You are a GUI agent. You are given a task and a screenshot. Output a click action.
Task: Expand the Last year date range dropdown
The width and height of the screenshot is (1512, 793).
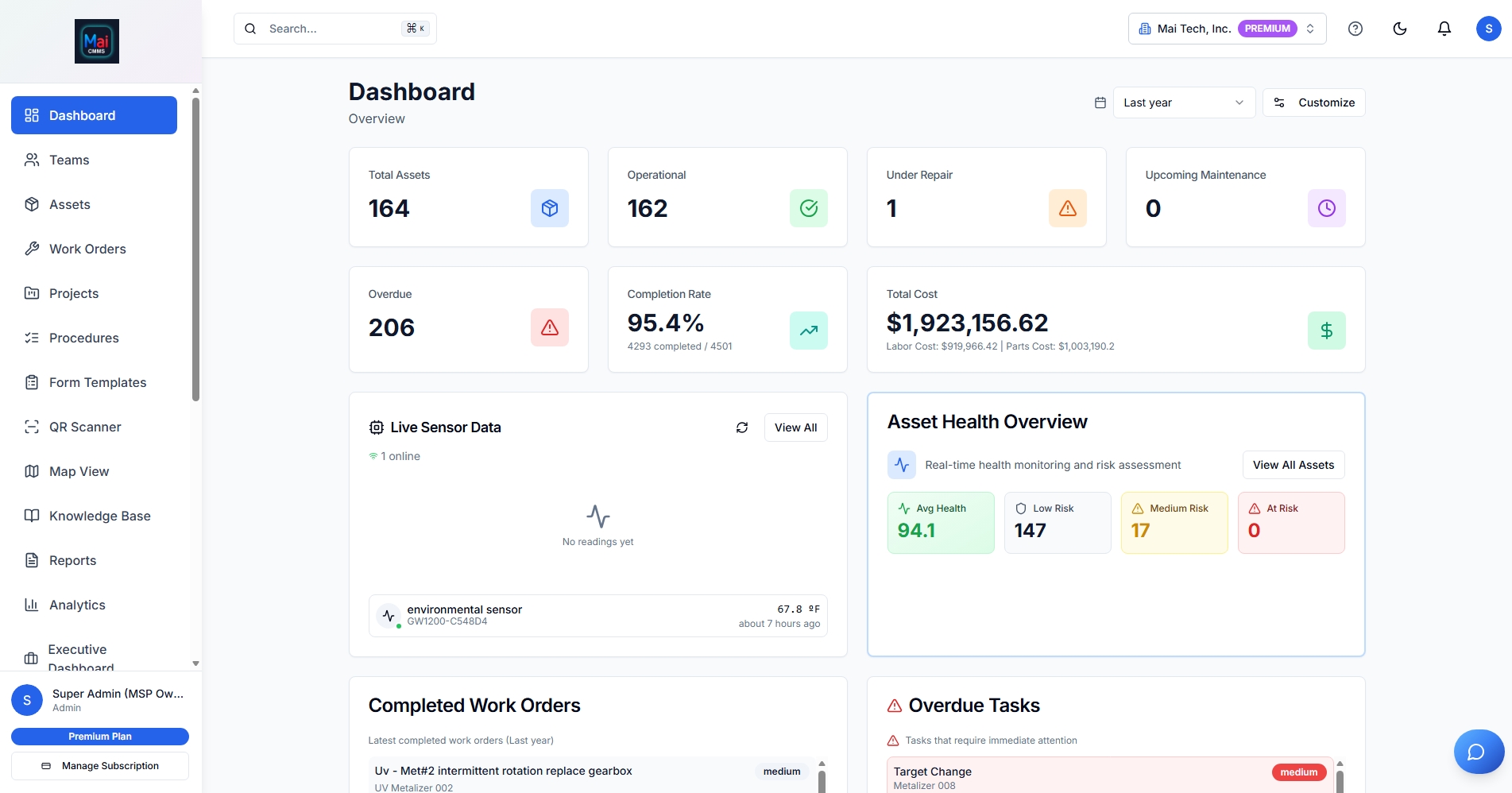[x=1183, y=102]
